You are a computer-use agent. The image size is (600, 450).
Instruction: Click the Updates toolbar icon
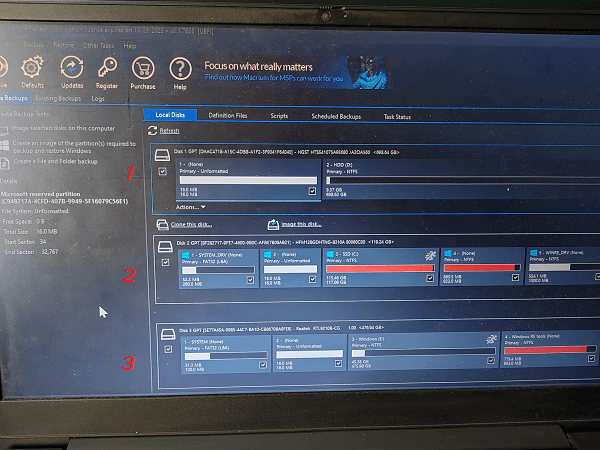coord(72,67)
